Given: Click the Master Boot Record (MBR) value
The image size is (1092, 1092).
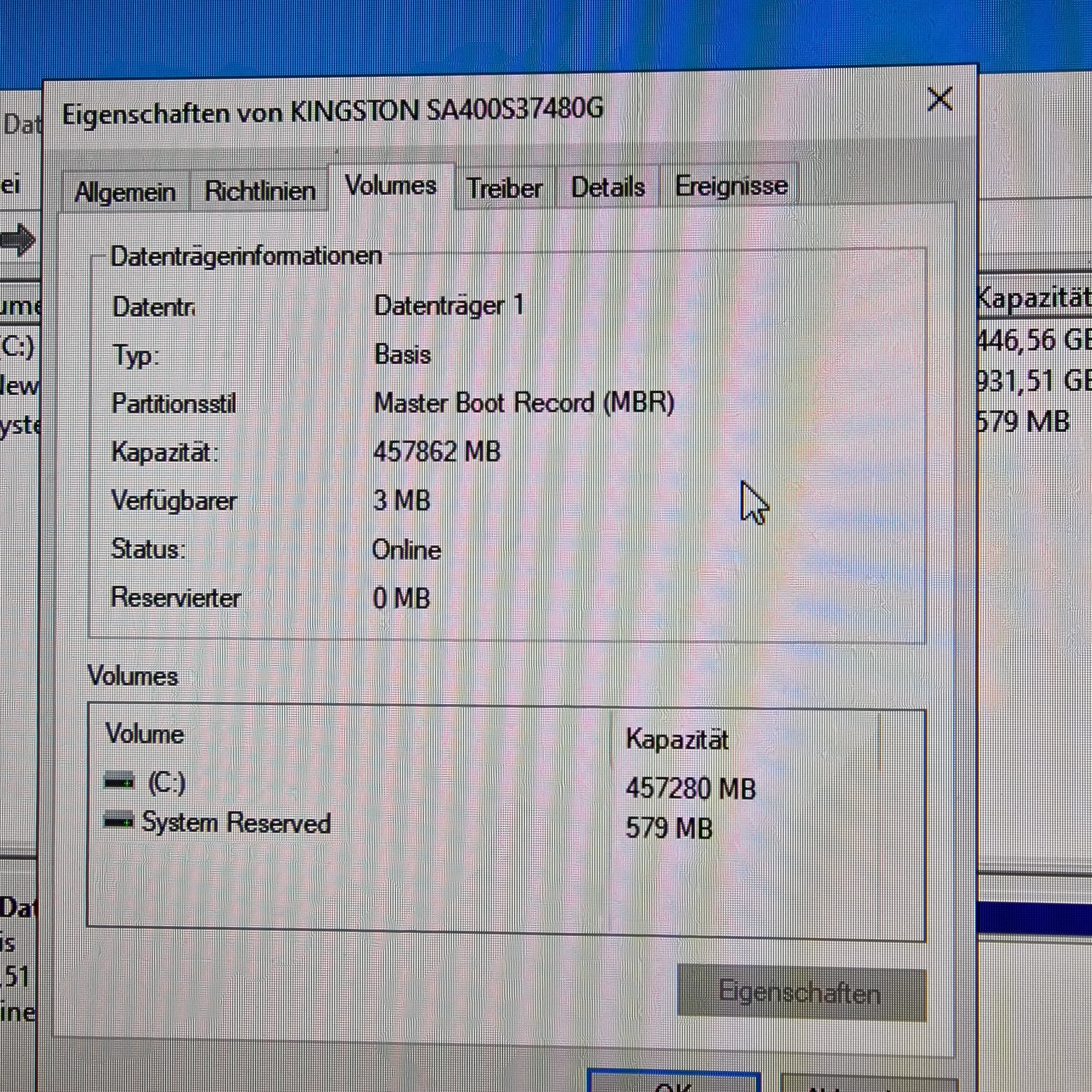Looking at the screenshot, I should pos(524,403).
